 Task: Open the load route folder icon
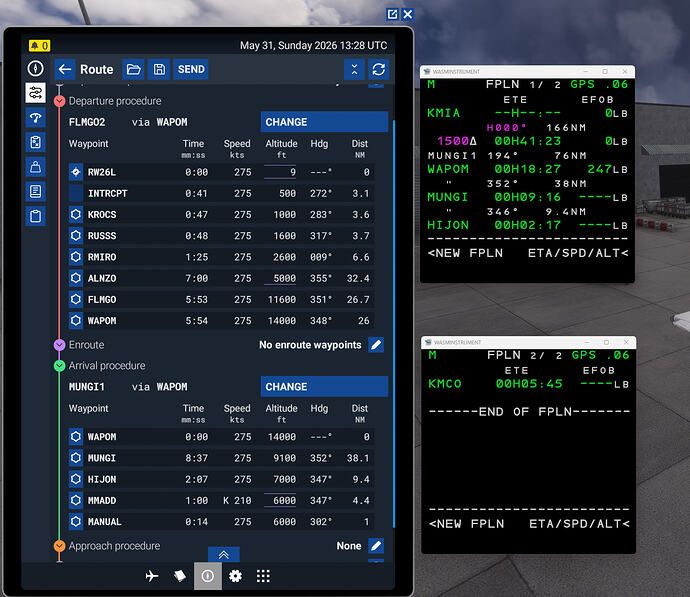[x=133, y=70]
